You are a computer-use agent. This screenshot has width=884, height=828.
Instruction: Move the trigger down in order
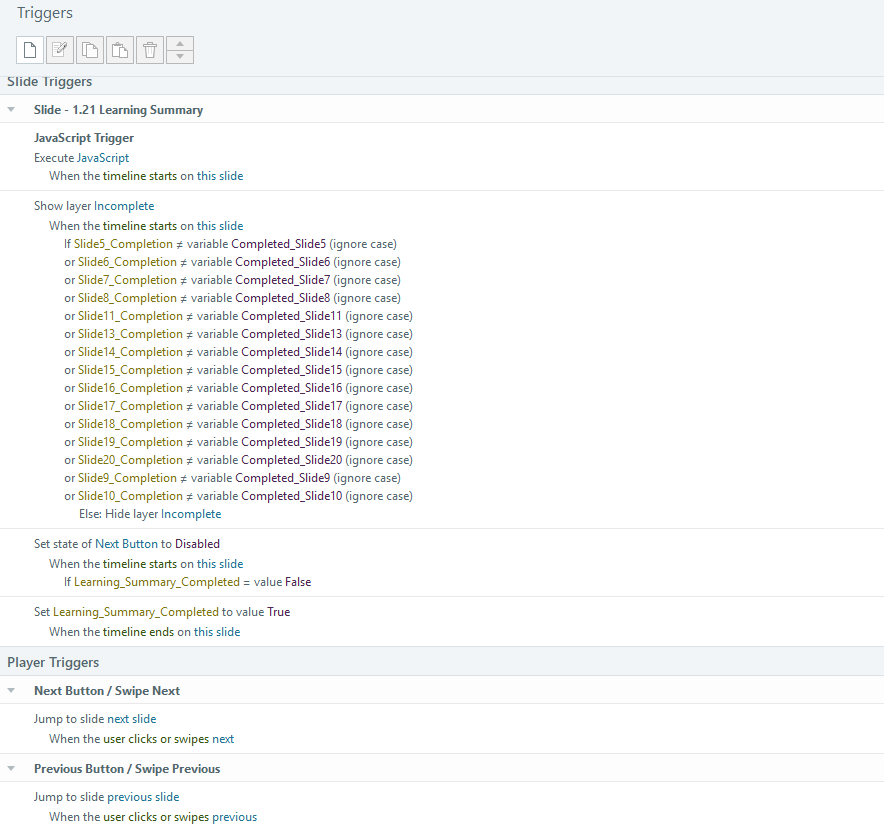coord(180,55)
